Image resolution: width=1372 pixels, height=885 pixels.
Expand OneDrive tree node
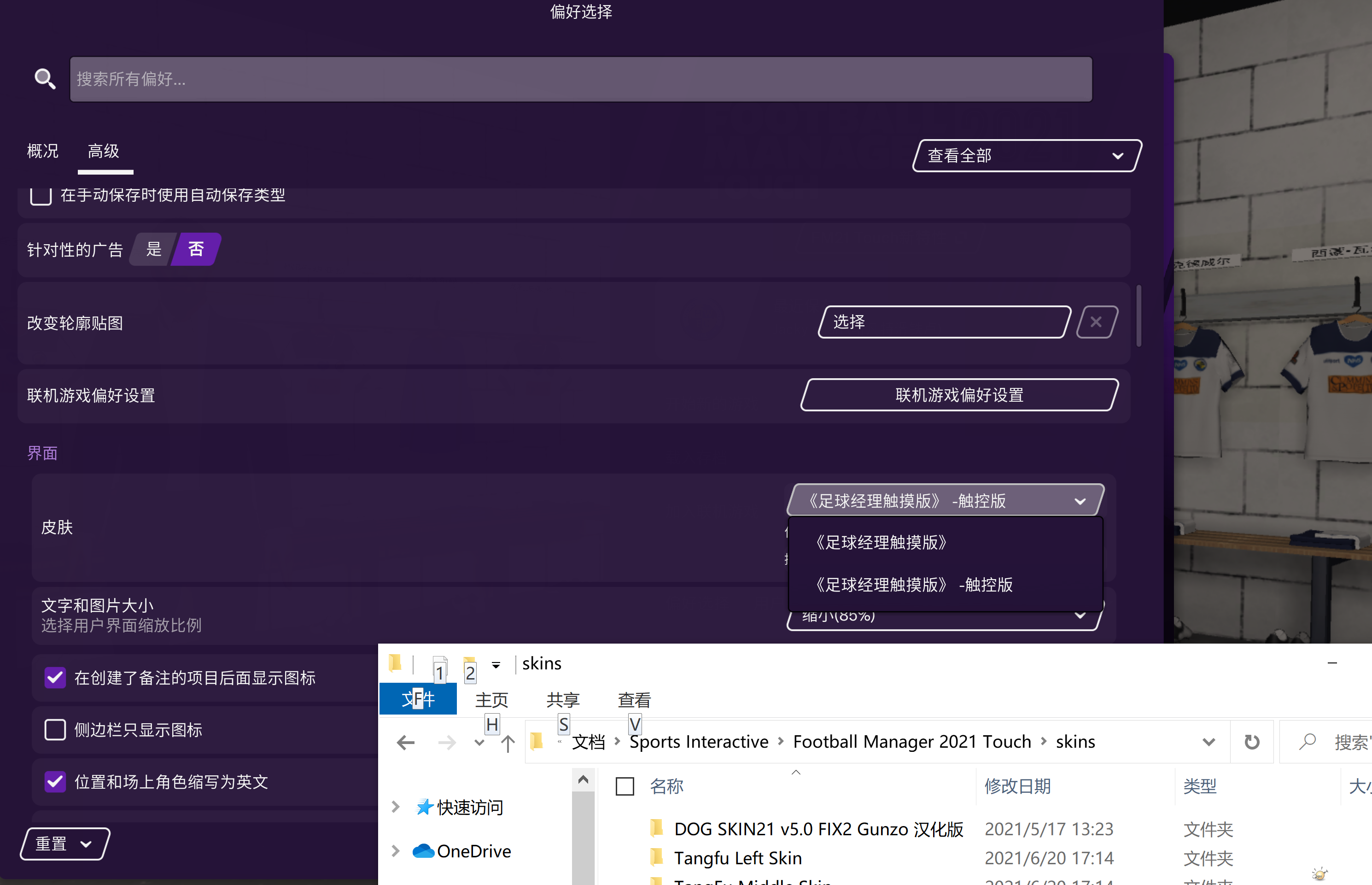pyautogui.click(x=395, y=850)
